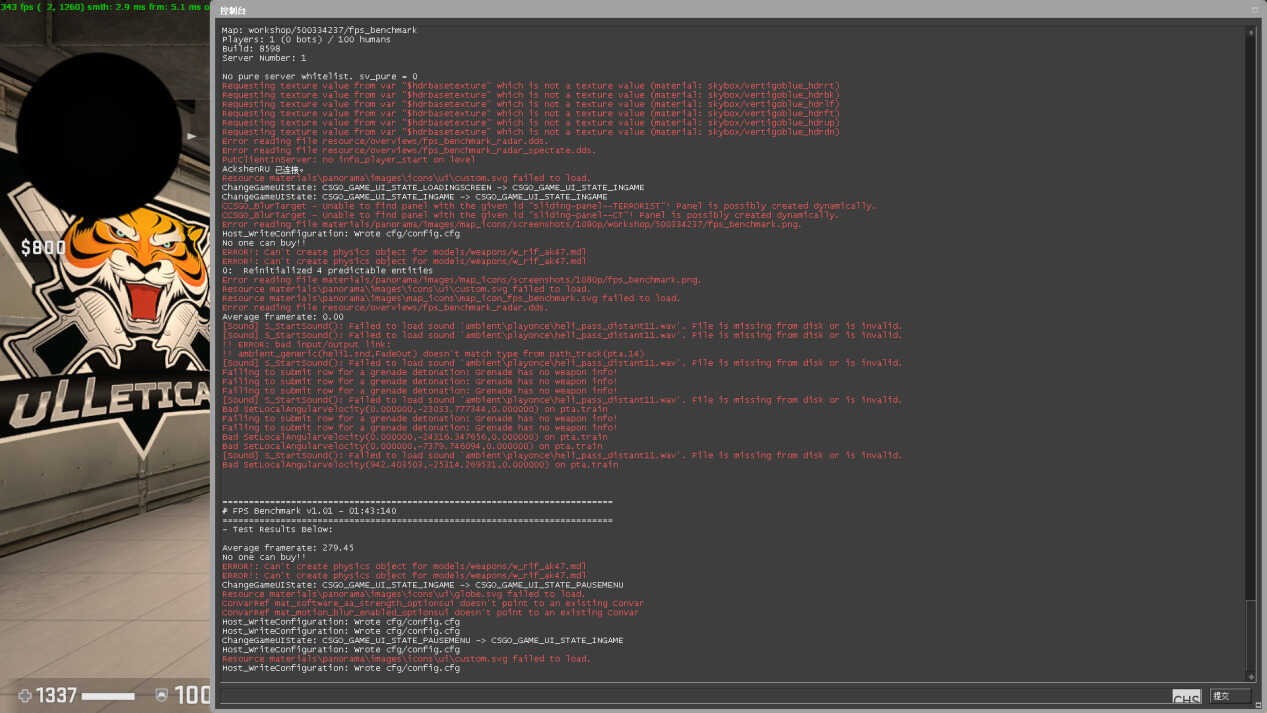Click the console resize grip in the corner

point(1260,706)
